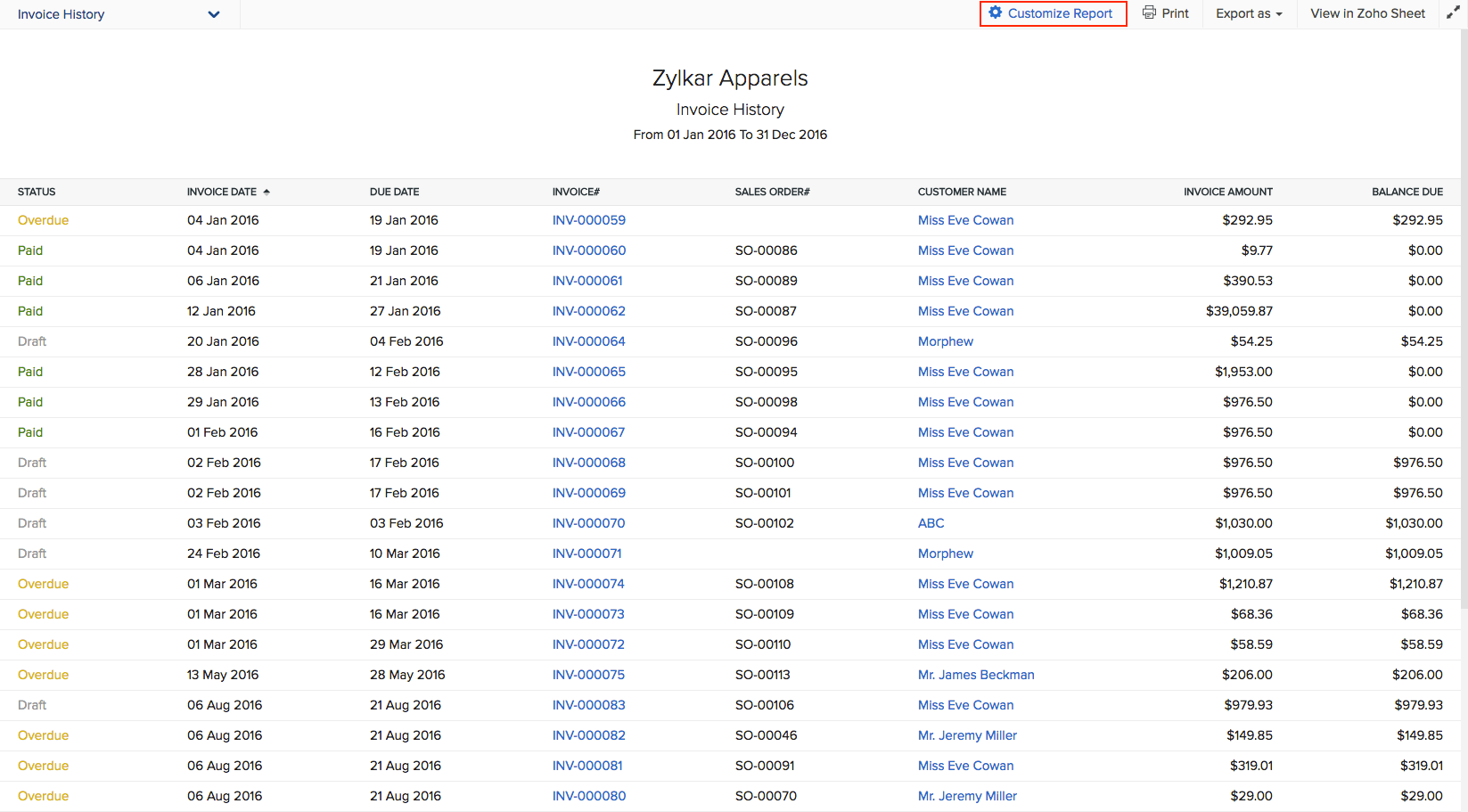
Task: Open invoice INV-000083 dated 06 Aug 2016
Action: (588, 704)
